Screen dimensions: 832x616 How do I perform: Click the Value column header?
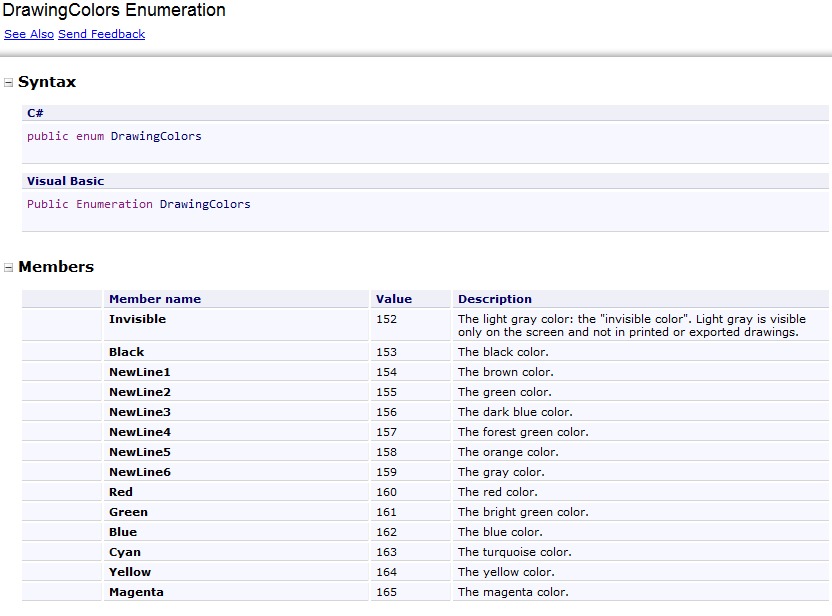(393, 299)
